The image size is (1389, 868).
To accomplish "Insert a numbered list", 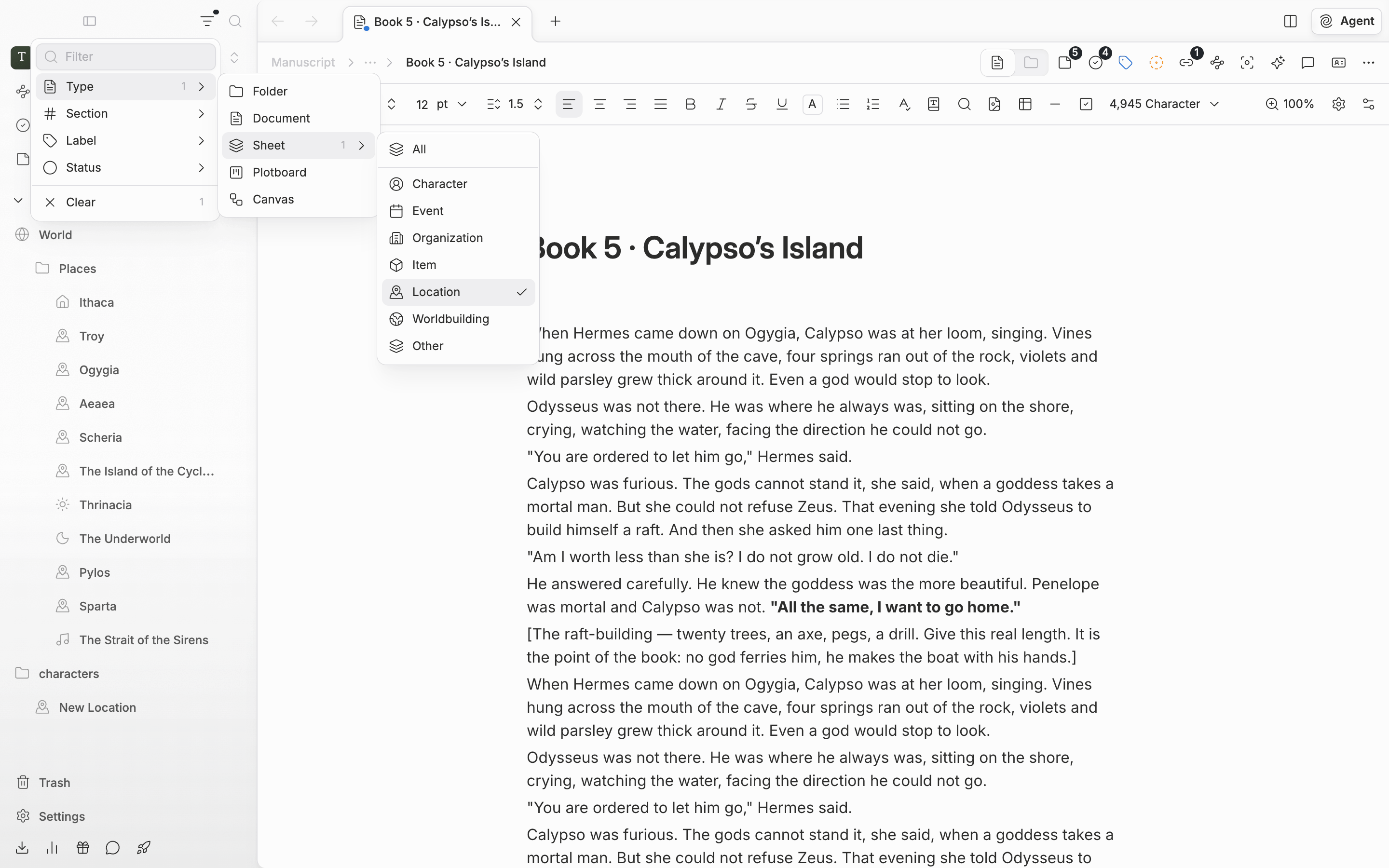I will [x=873, y=104].
